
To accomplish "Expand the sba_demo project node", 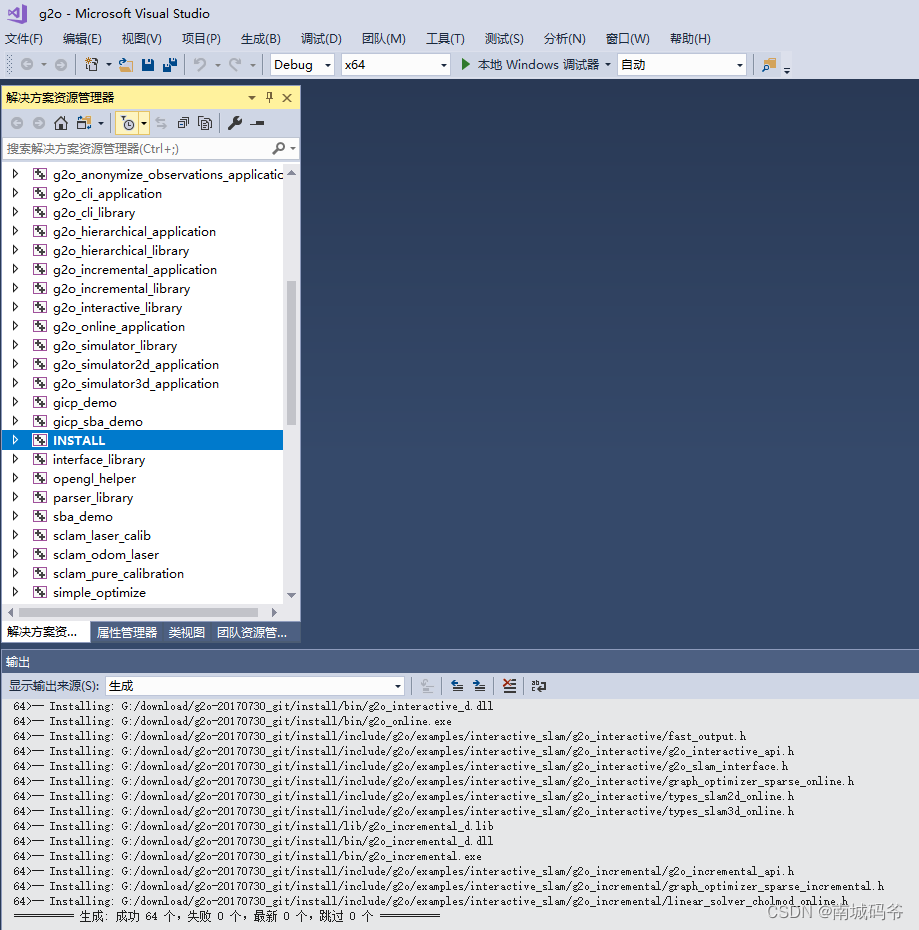I will (x=15, y=516).
